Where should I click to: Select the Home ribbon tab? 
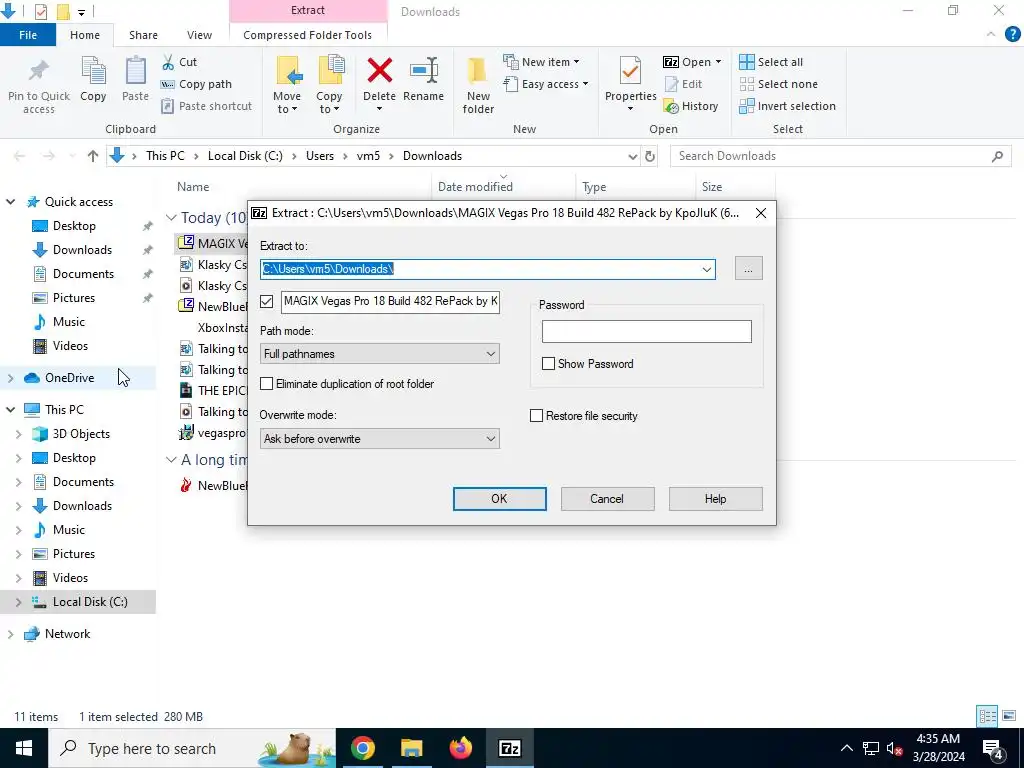coord(85,35)
